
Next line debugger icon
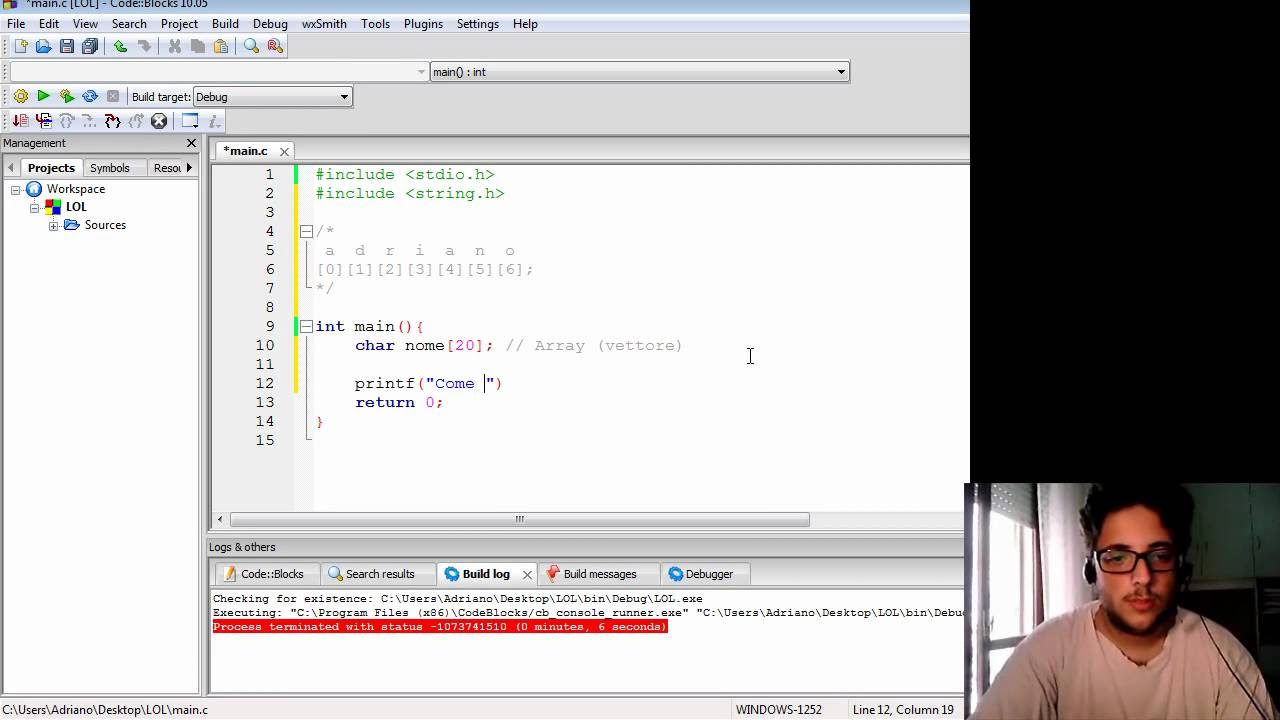[x=66, y=121]
